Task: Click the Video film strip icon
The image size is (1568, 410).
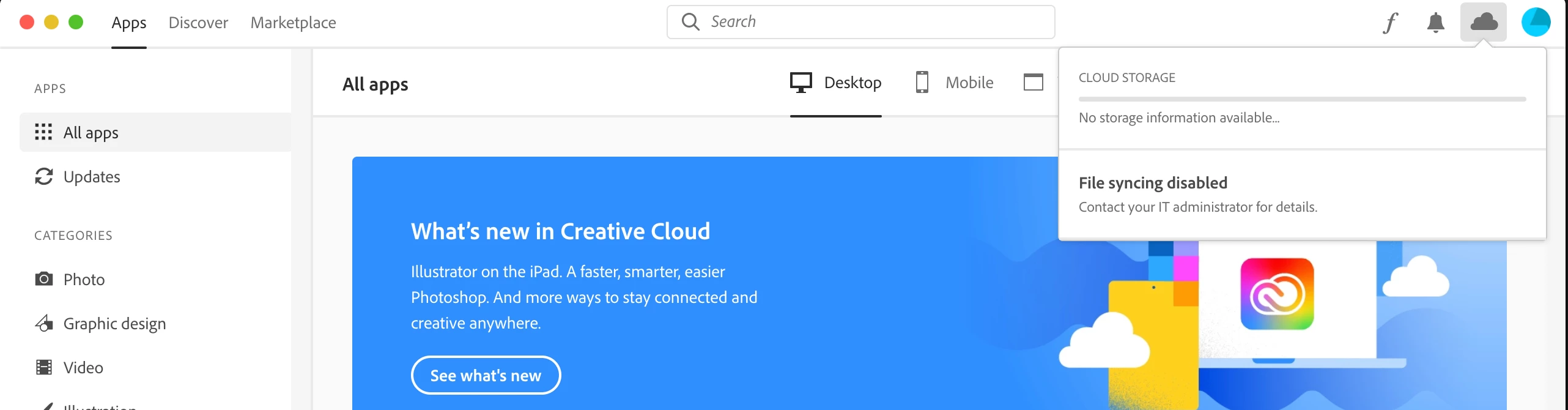Action: pos(44,367)
